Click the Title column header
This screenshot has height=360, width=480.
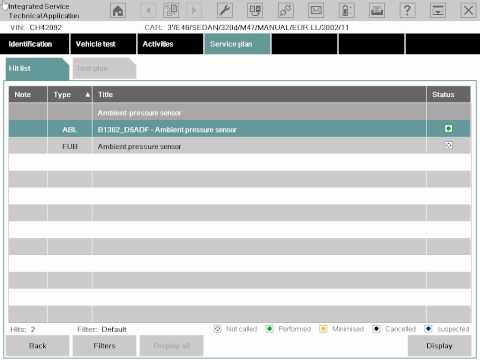pyautogui.click(x=259, y=95)
